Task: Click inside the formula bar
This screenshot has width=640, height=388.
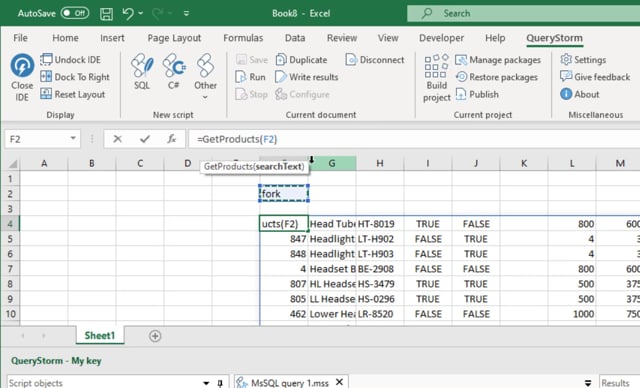Action: coord(414,139)
